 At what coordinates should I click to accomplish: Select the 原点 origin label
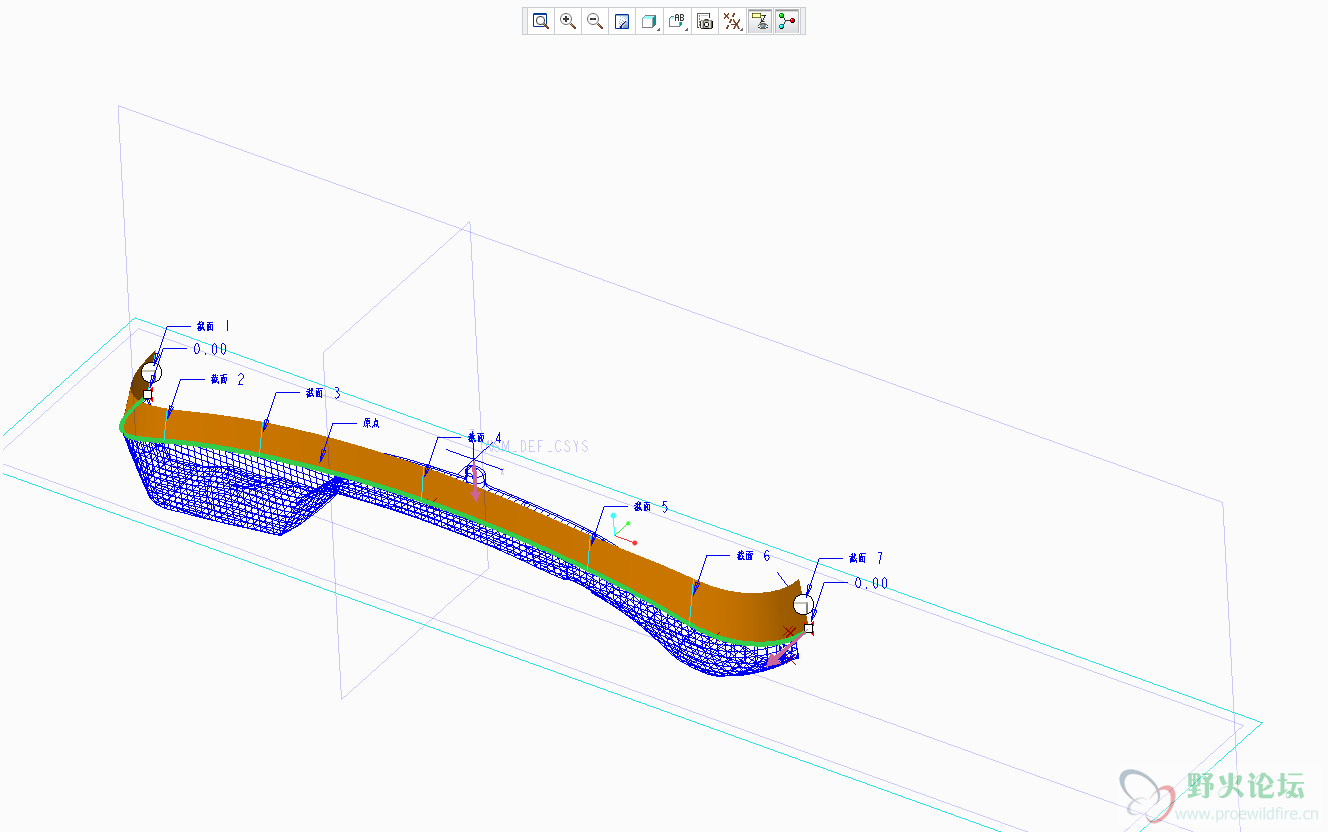(371, 423)
